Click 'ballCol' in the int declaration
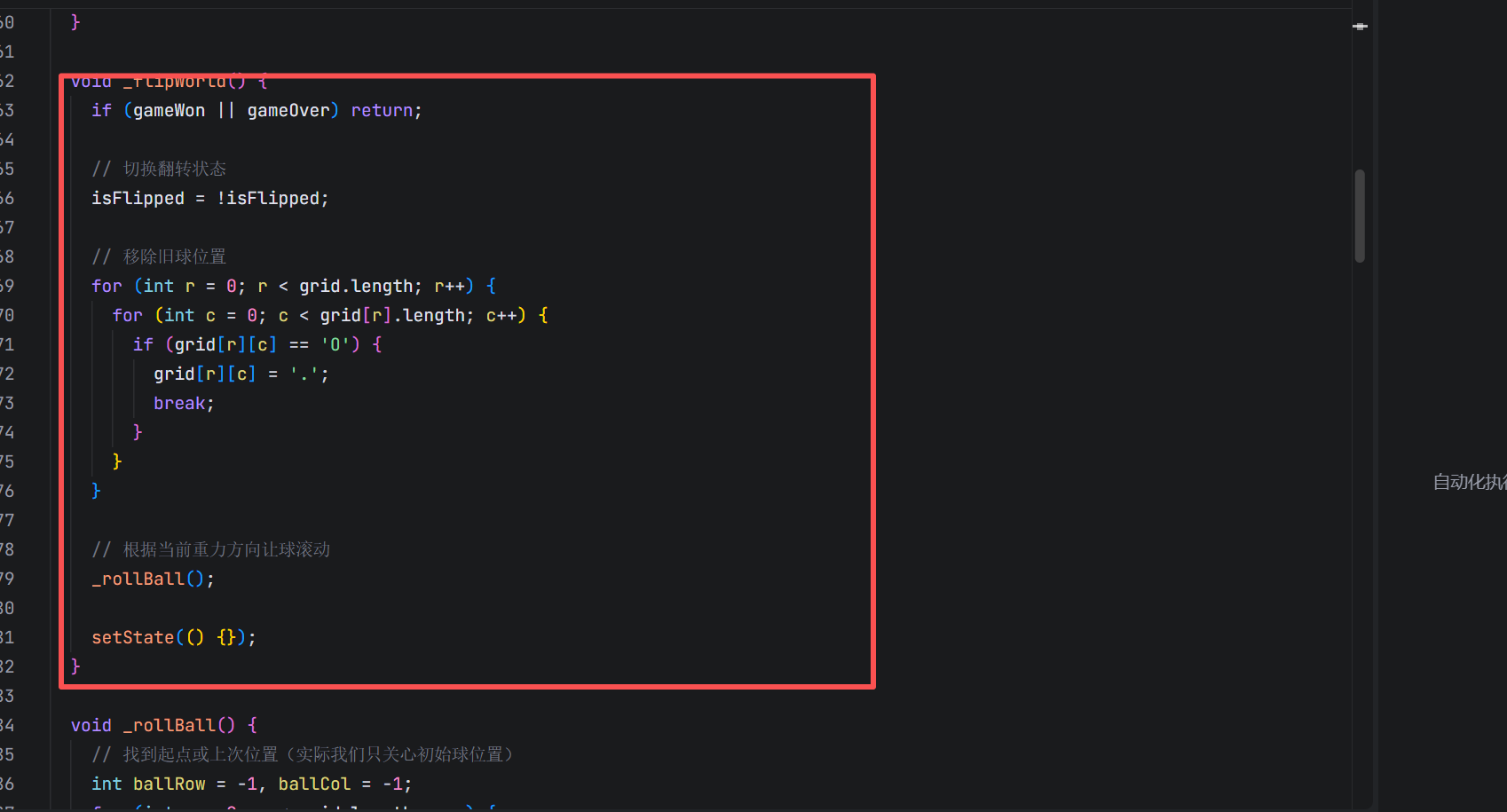This screenshot has height=812, width=1507. (x=314, y=784)
